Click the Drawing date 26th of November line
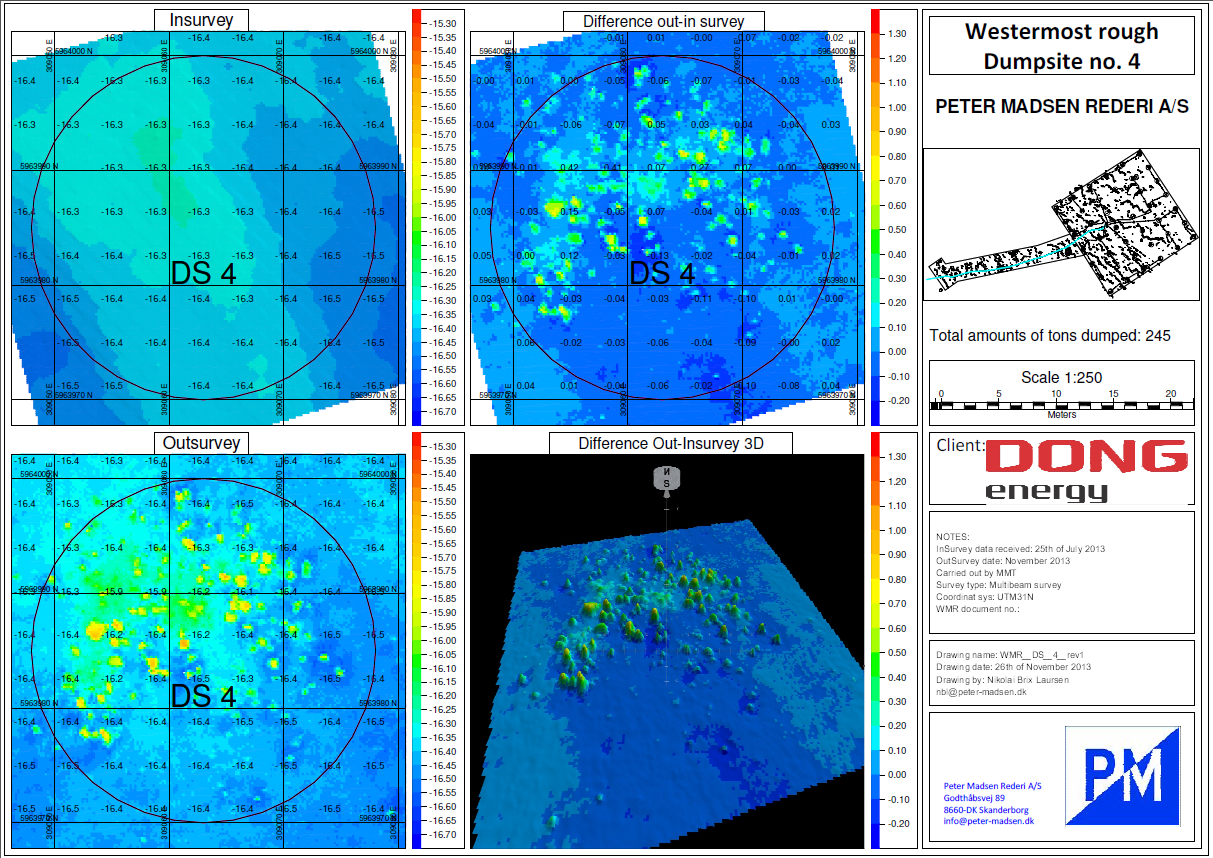The width and height of the screenshot is (1213, 858). pos(1013,667)
